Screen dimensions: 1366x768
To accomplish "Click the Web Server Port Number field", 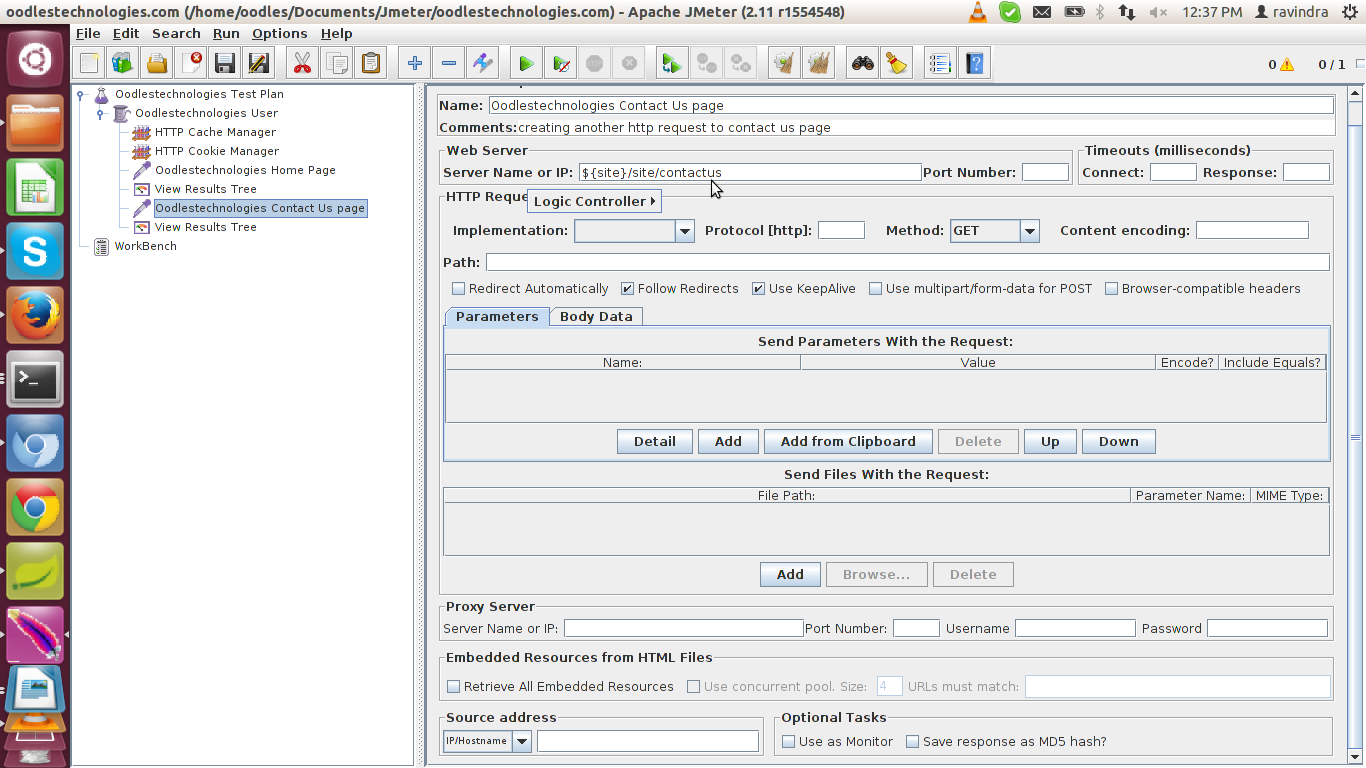I will click(x=1045, y=173).
